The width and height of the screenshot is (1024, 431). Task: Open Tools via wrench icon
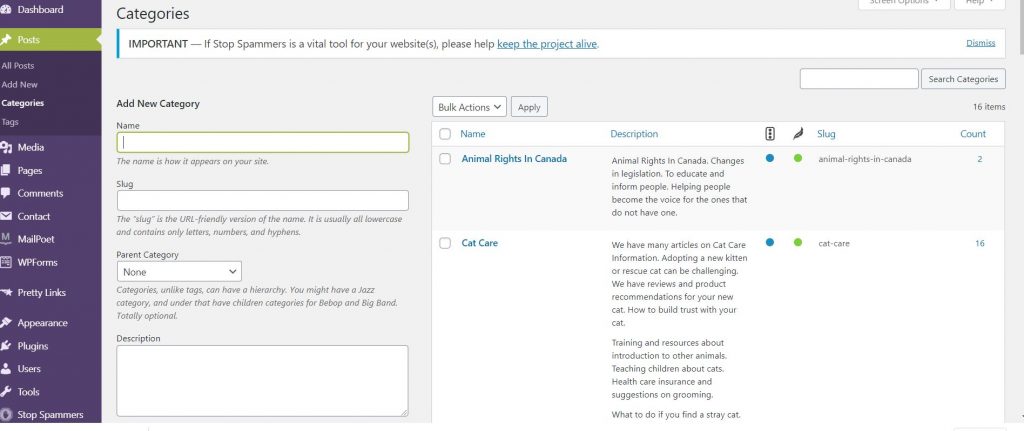click(x=7, y=392)
